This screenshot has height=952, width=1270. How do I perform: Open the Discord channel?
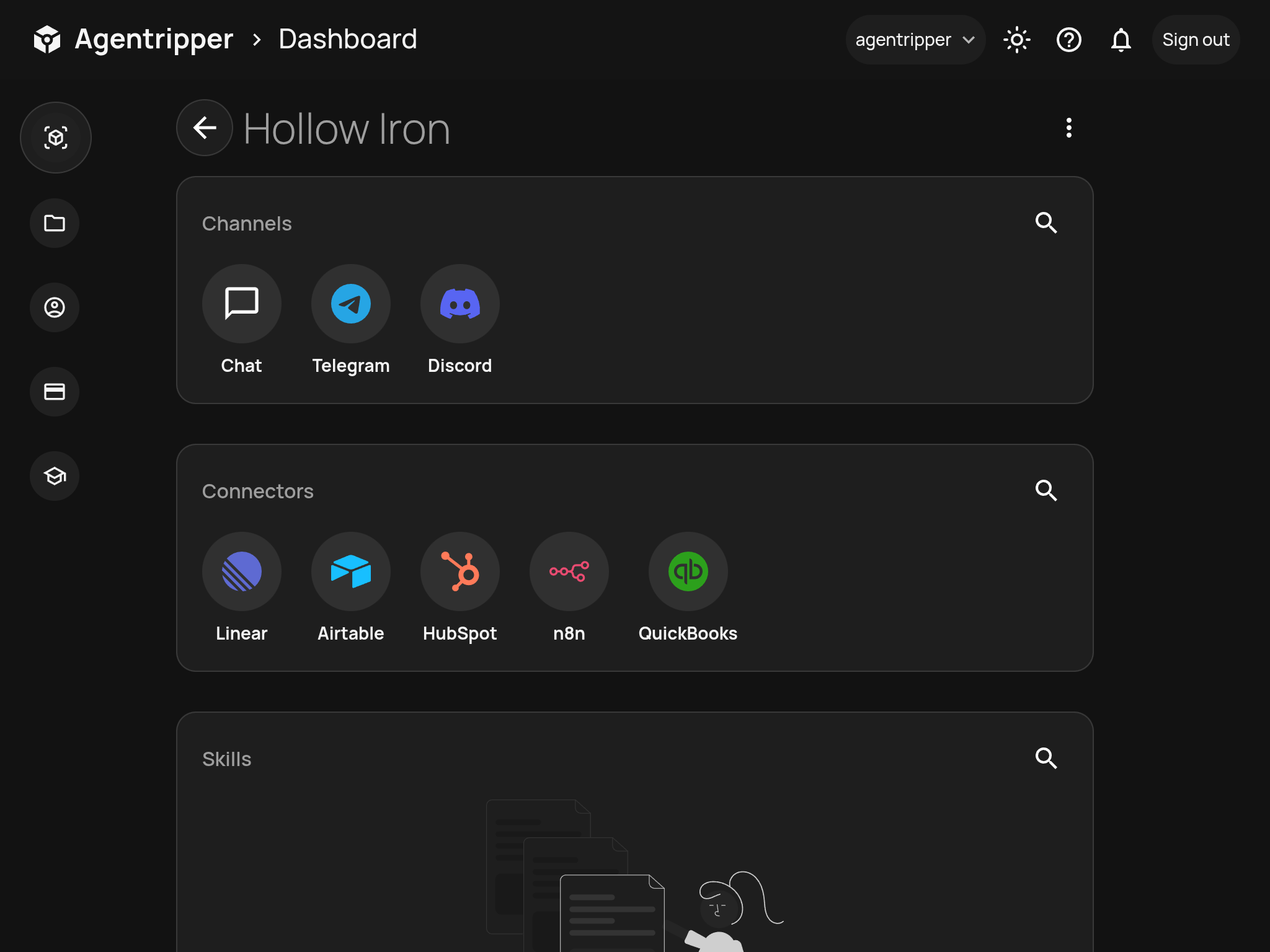[x=460, y=304]
